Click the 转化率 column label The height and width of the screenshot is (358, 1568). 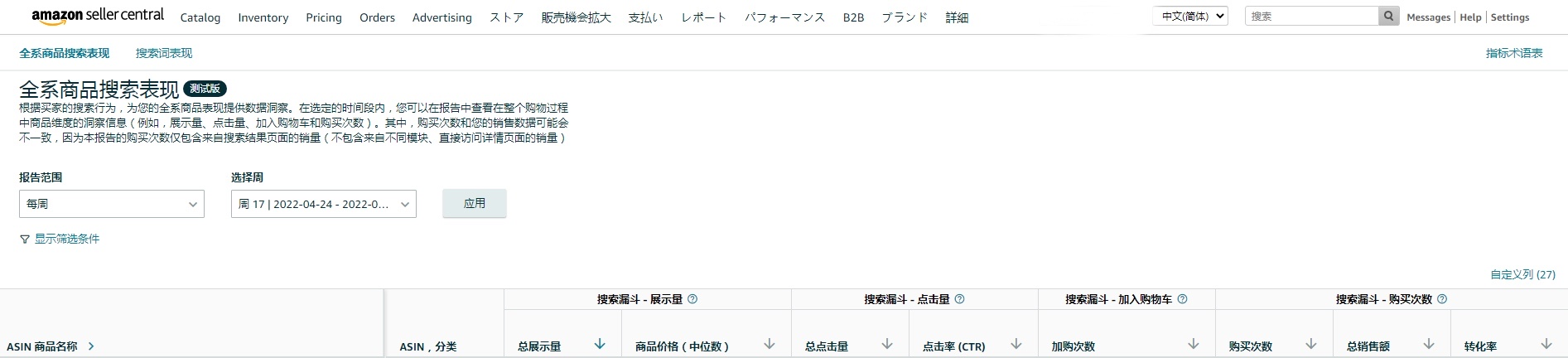coord(1480,346)
